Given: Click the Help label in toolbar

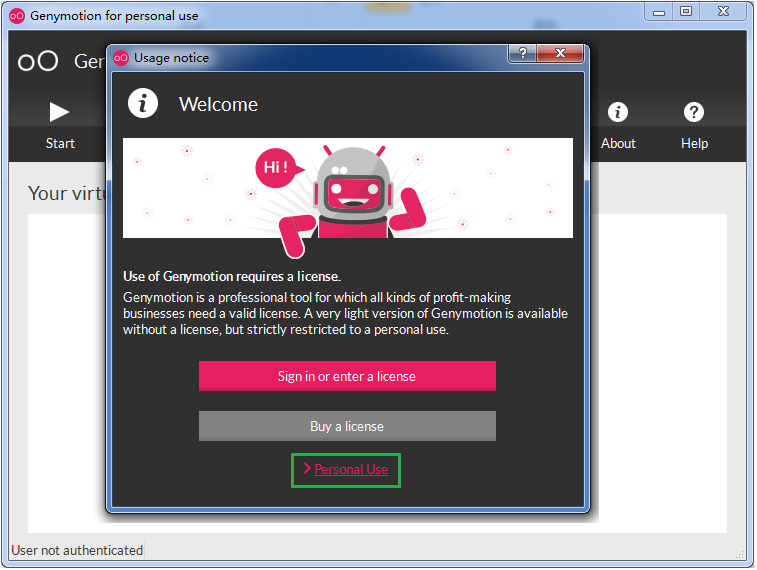Looking at the screenshot, I should point(694,143).
